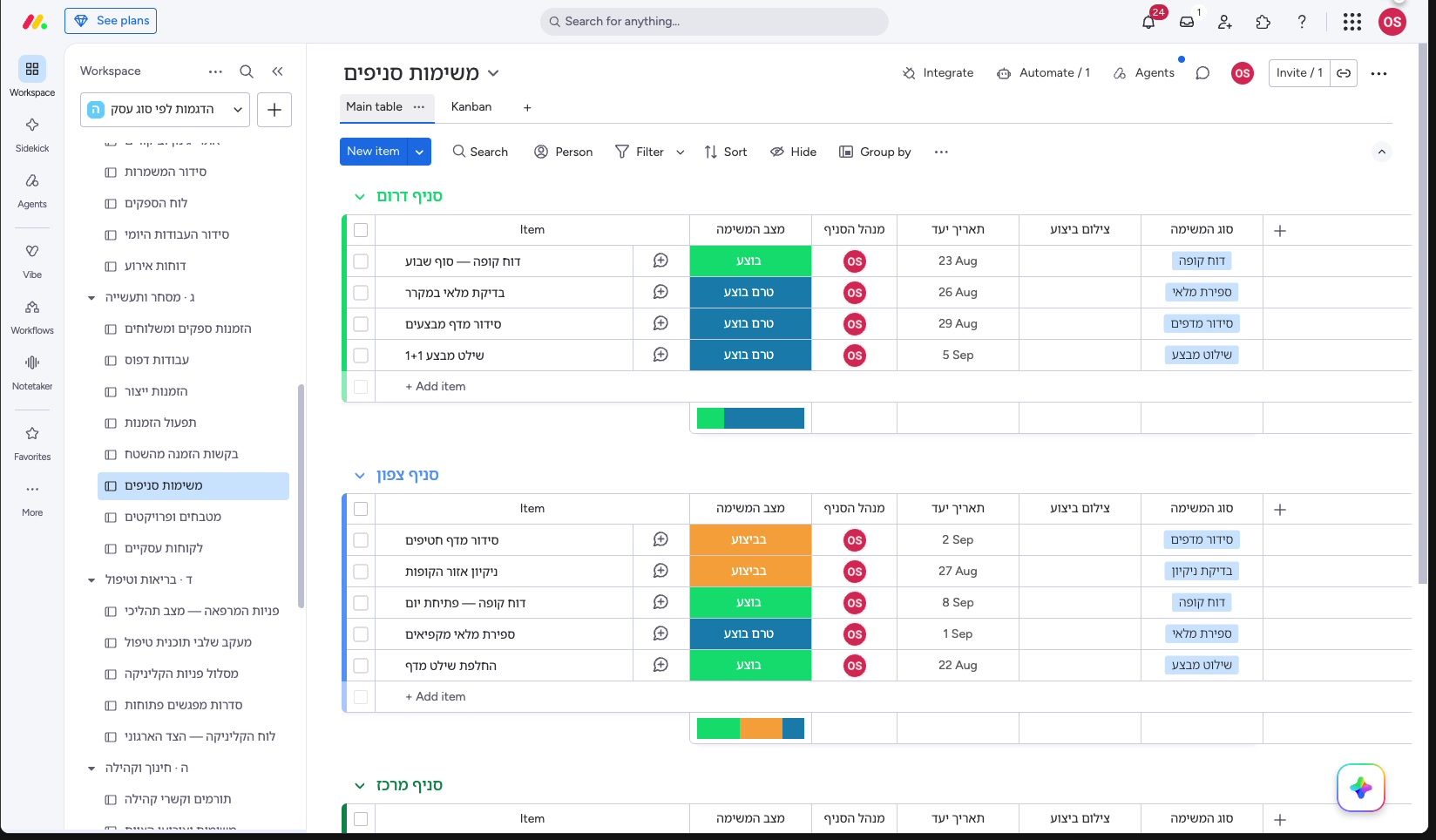
Task: Click the search for anything field
Action: [x=715, y=22]
